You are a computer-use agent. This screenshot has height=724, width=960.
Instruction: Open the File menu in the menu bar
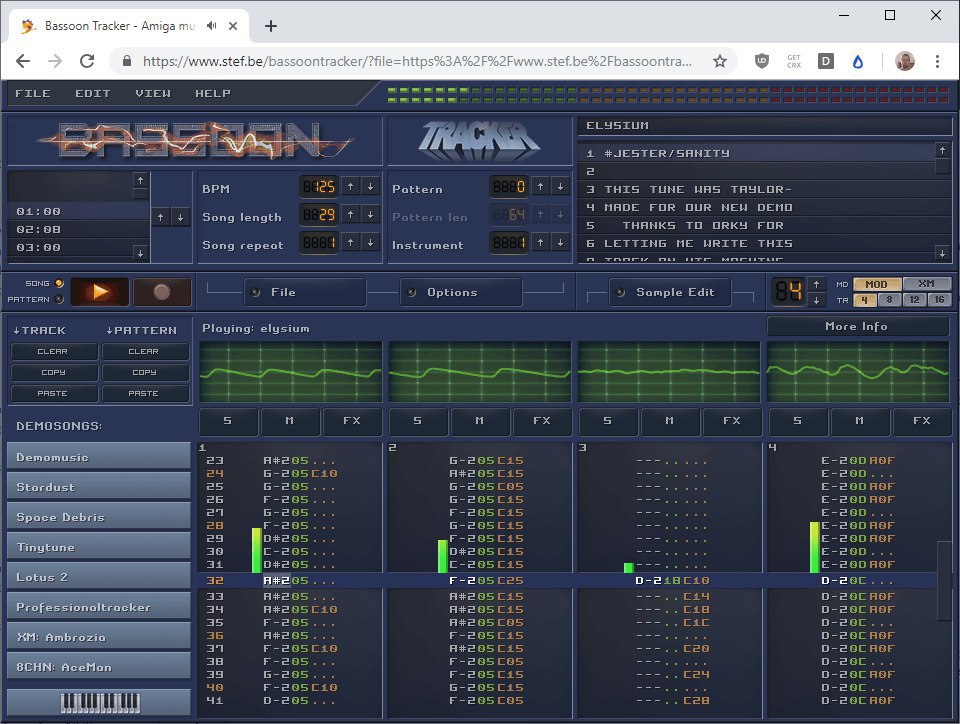coord(33,94)
